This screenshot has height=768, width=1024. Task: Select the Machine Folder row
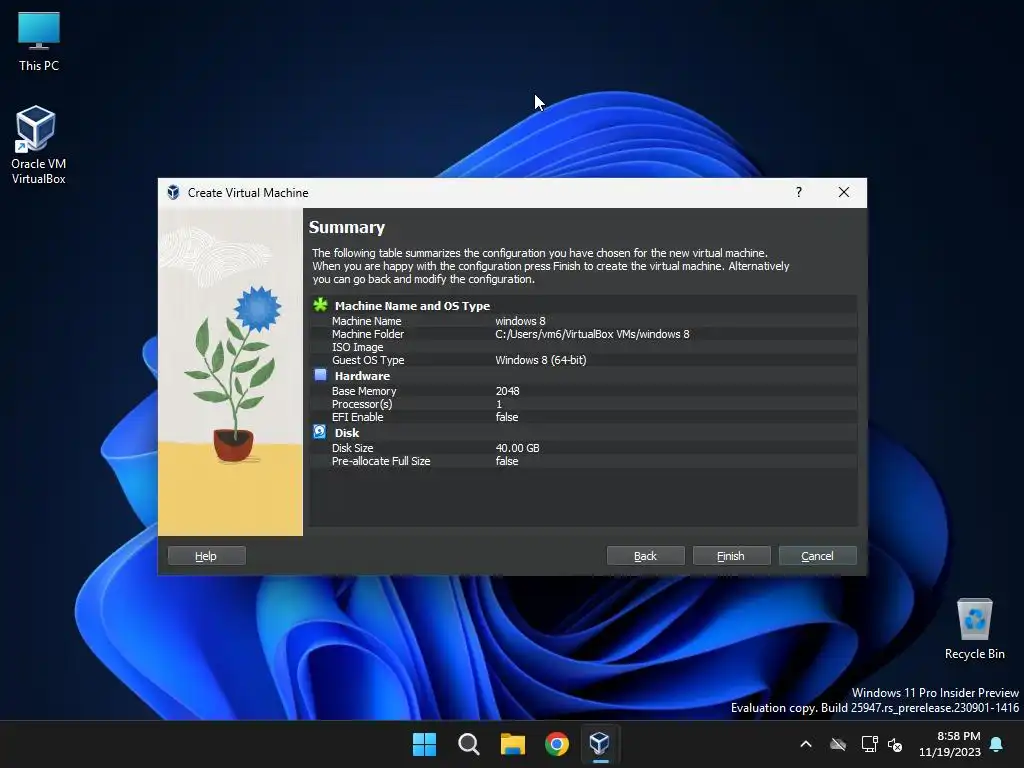click(x=583, y=334)
